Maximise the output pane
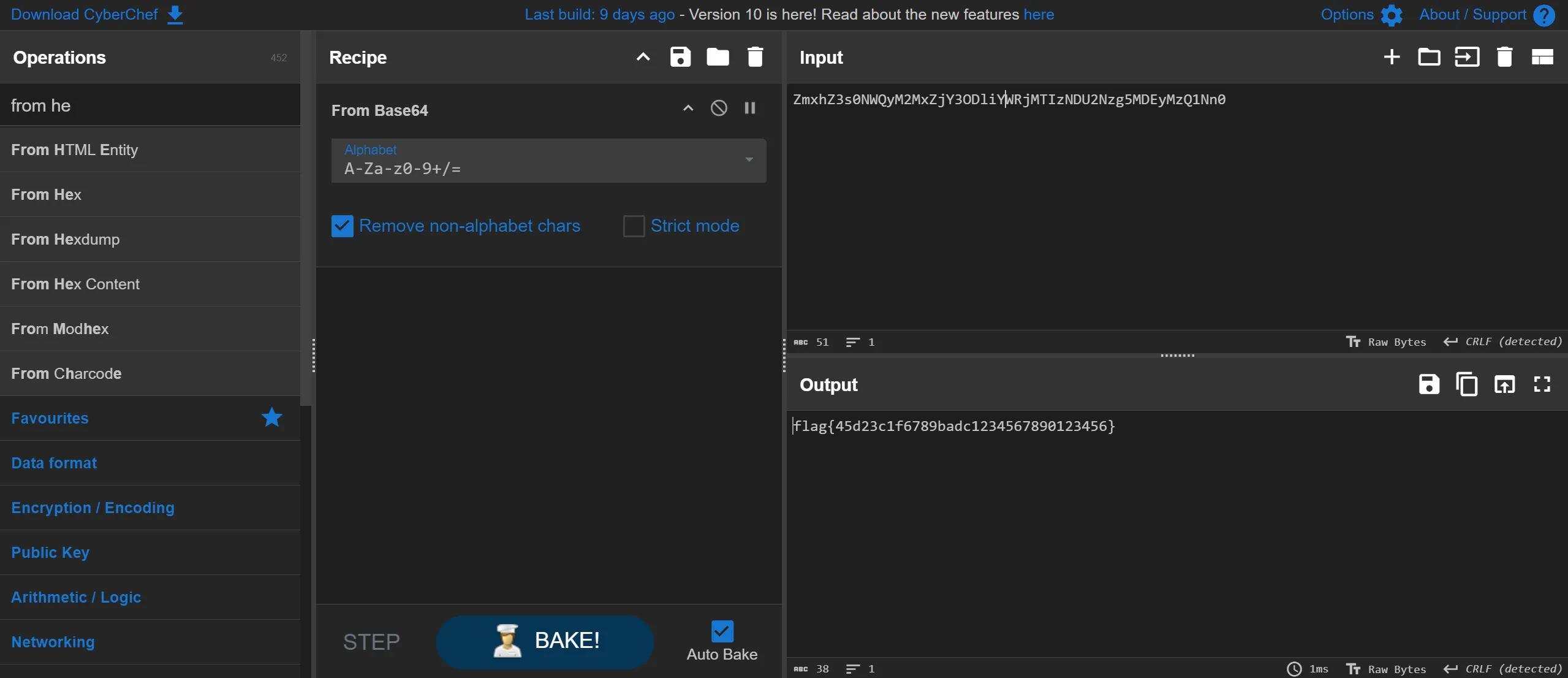The height and width of the screenshot is (678, 1568). pyautogui.click(x=1542, y=384)
